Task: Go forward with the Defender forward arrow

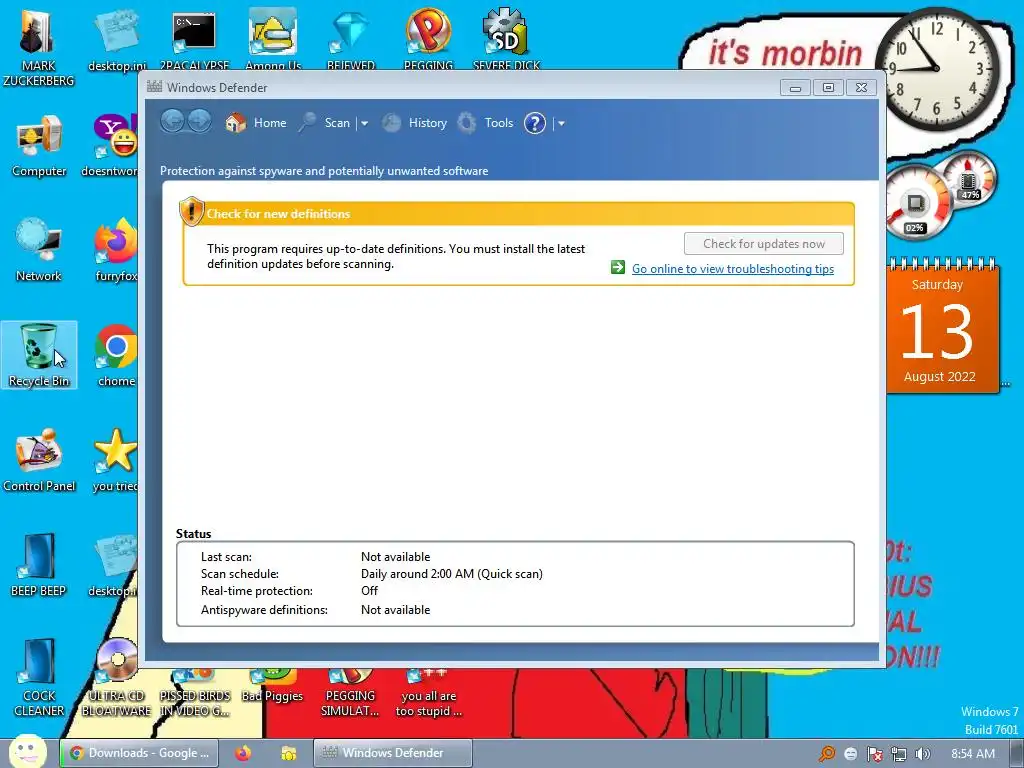Action: coord(199,121)
